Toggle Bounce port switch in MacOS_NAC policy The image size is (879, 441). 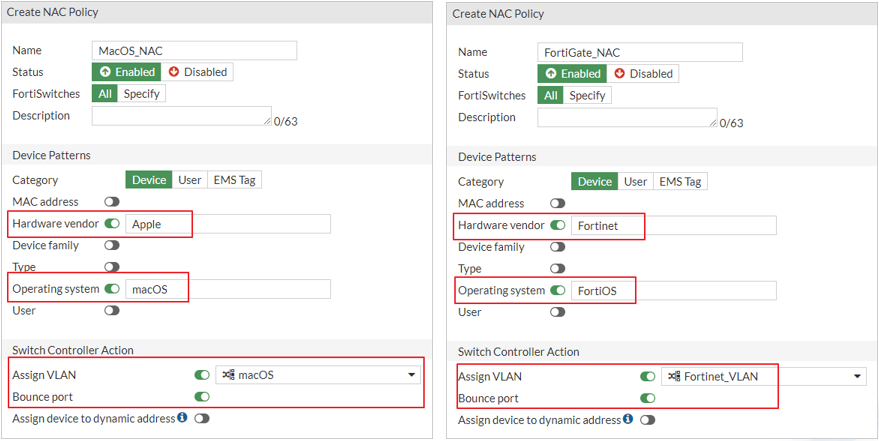(x=202, y=397)
